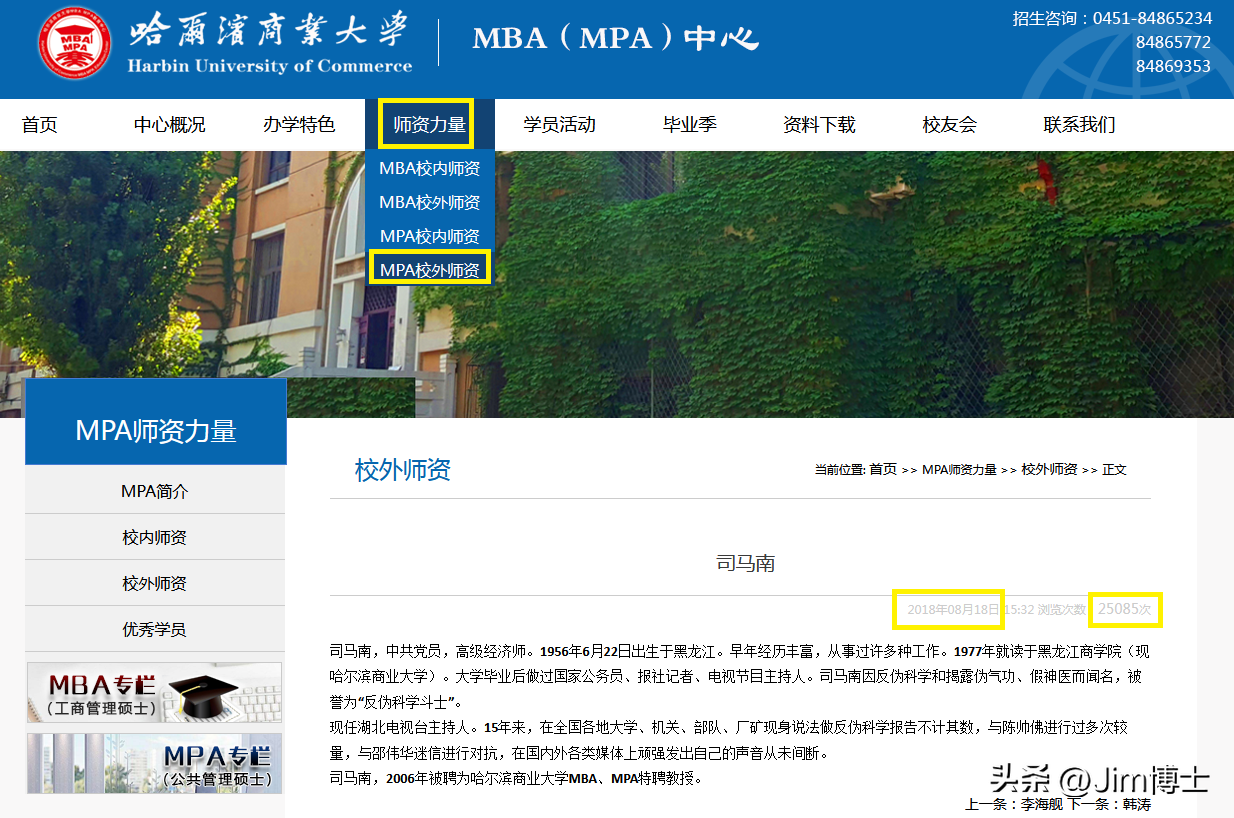Click 校外师资 in the breadcrumb trail
Screen dimensions: 1234x818
(1049, 469)
